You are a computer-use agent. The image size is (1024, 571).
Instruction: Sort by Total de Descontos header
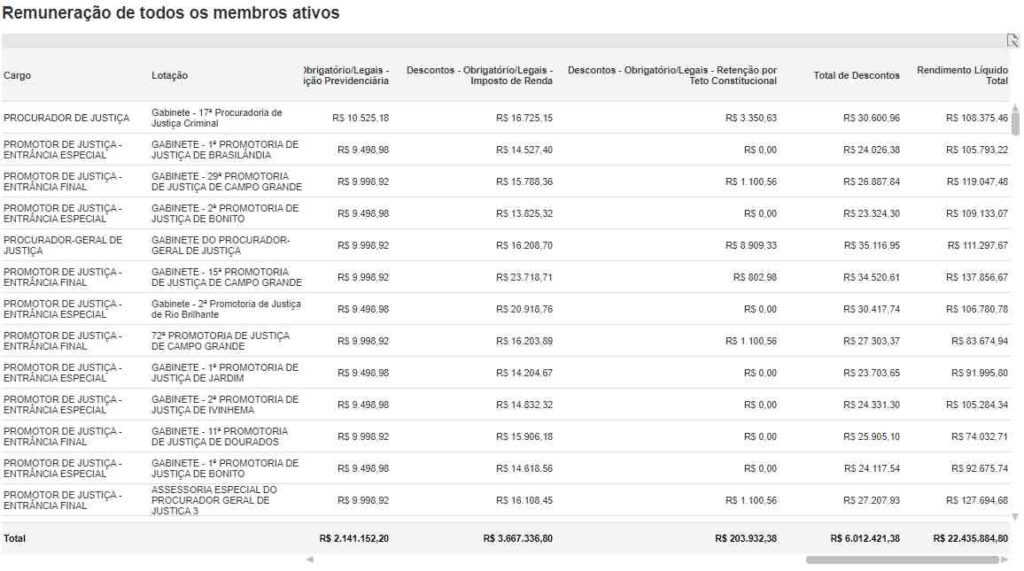(856, 76)
